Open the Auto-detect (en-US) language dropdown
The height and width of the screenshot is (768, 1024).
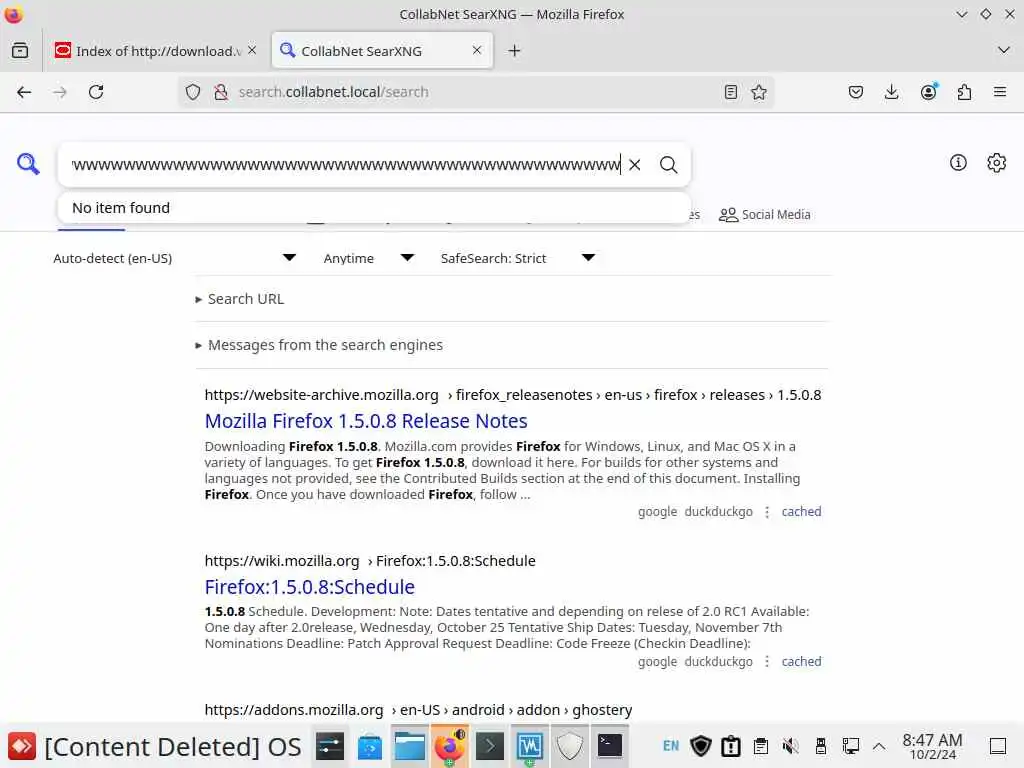175,258
